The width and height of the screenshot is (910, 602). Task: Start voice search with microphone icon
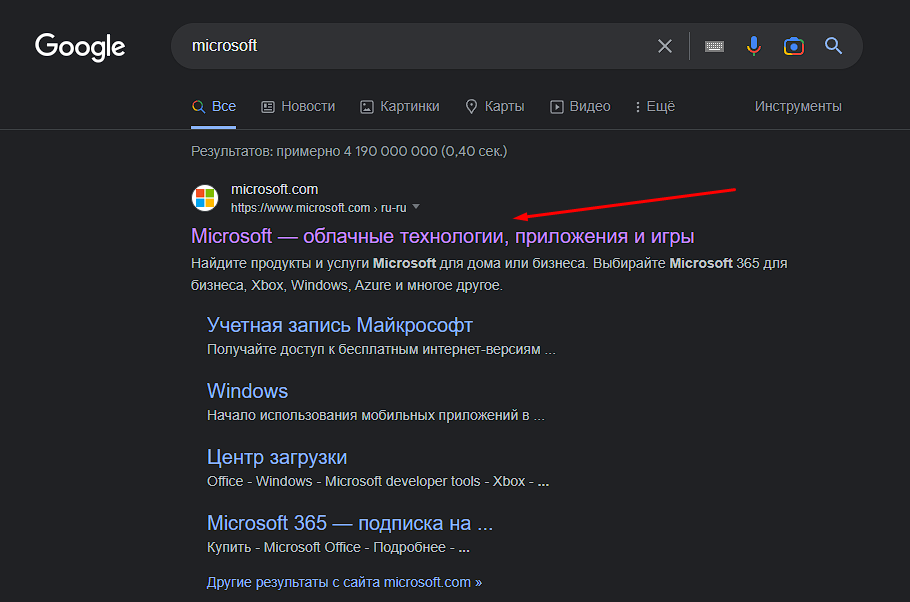click(x=754, y=46)
